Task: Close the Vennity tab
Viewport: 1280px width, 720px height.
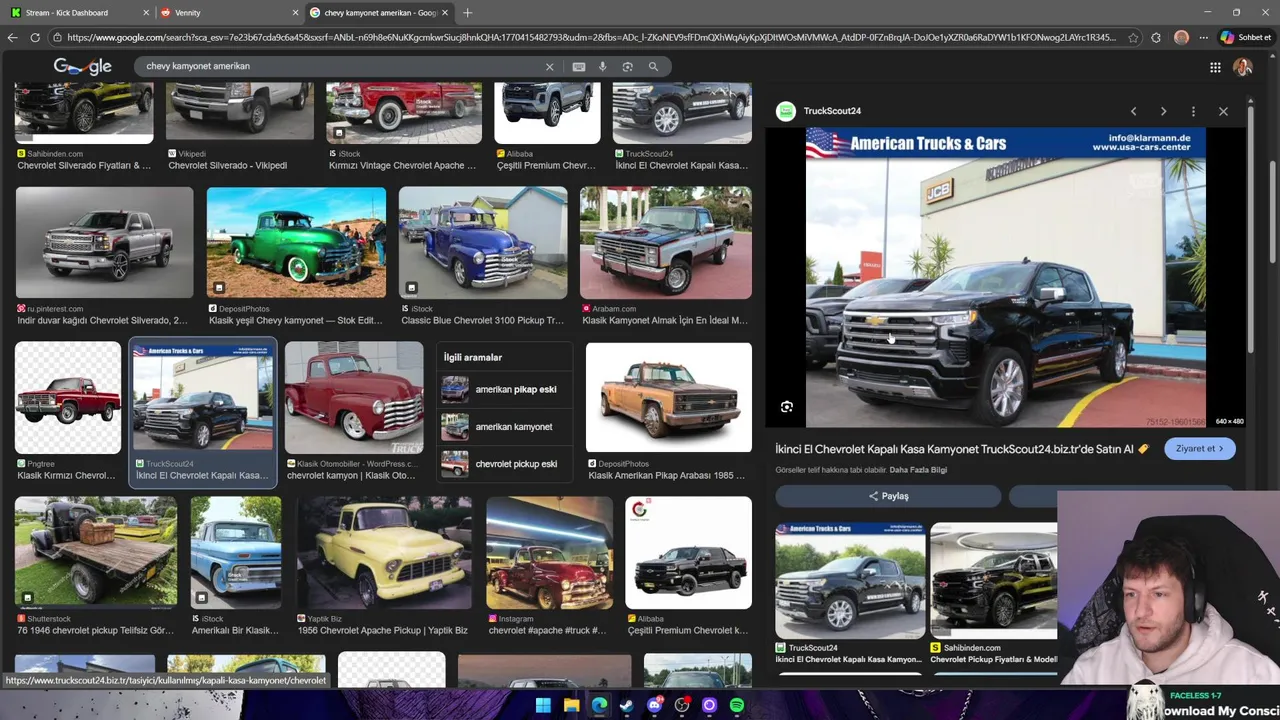Action: 295,13
